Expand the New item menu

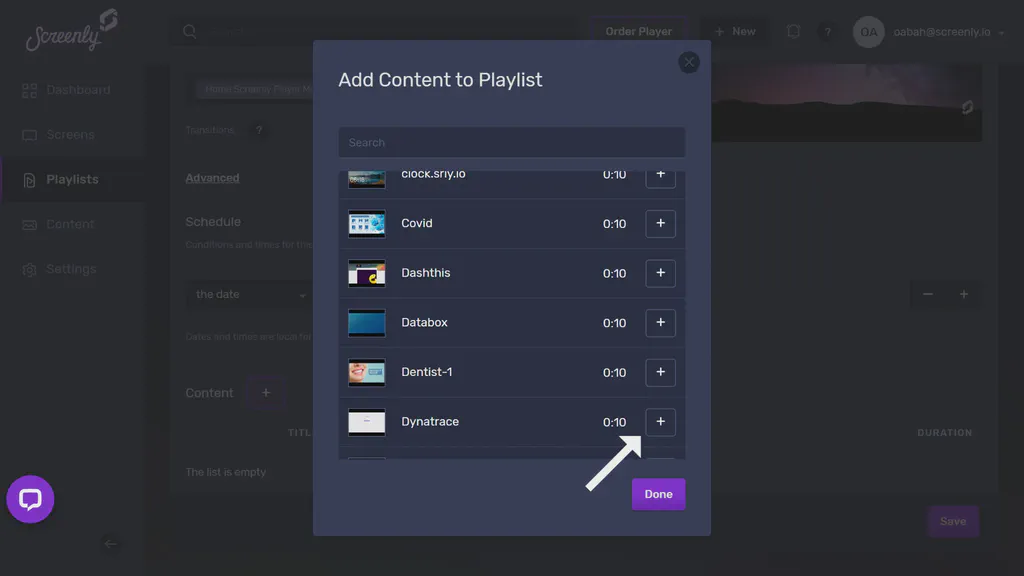pos(734,31)
